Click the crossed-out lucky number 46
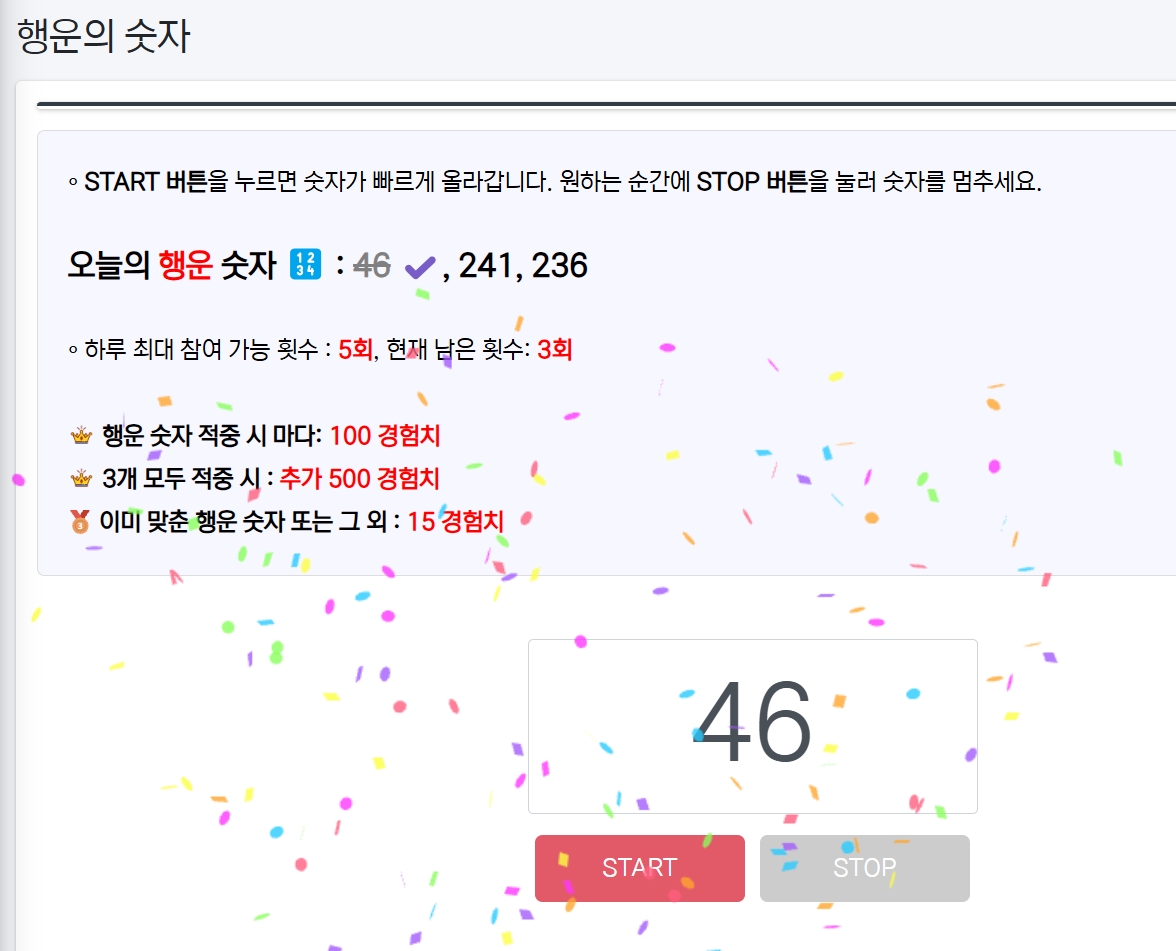Screen dimensions: 1176x951 372,266
